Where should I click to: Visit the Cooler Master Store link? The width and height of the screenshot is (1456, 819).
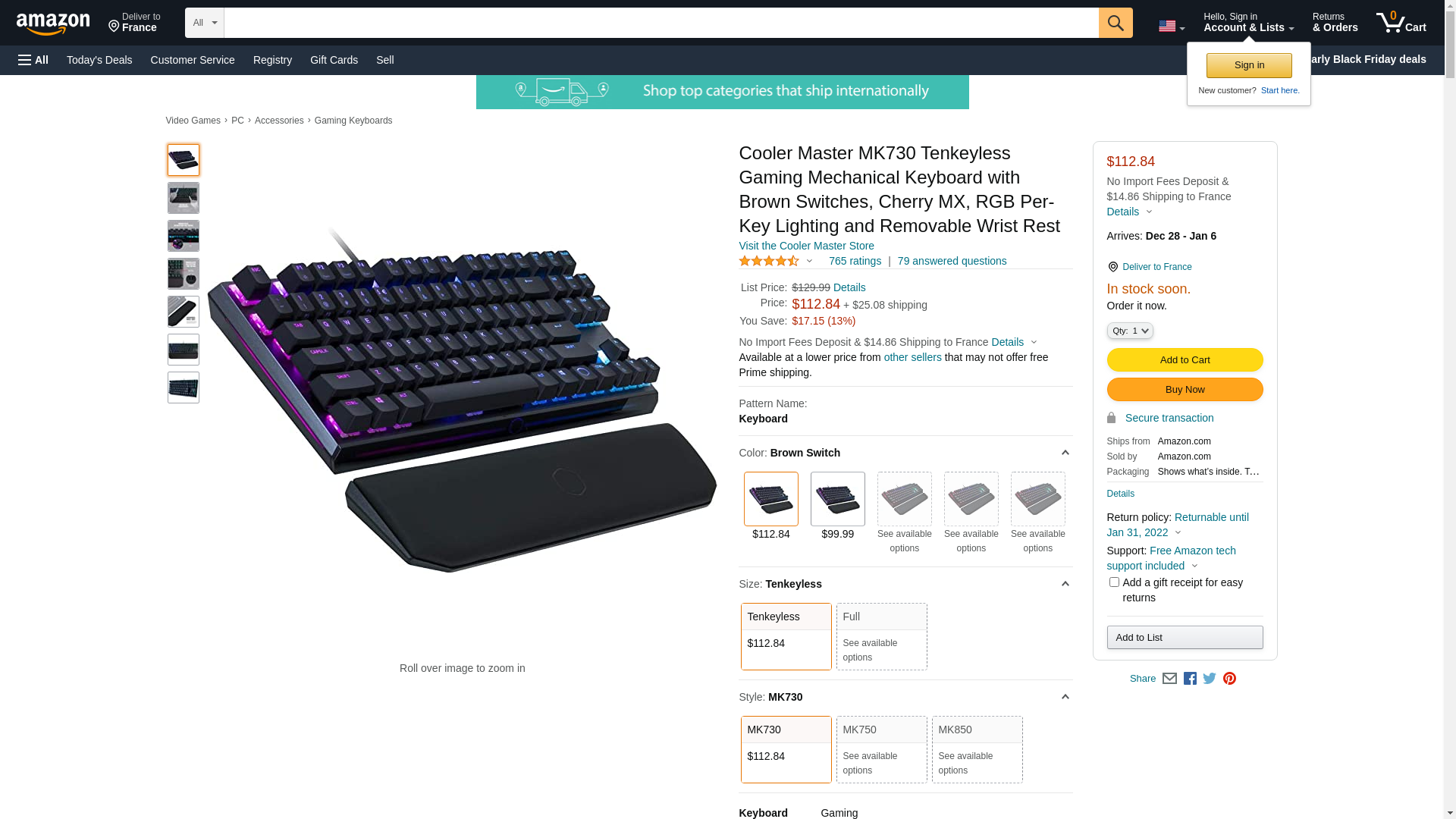point(806,246)
